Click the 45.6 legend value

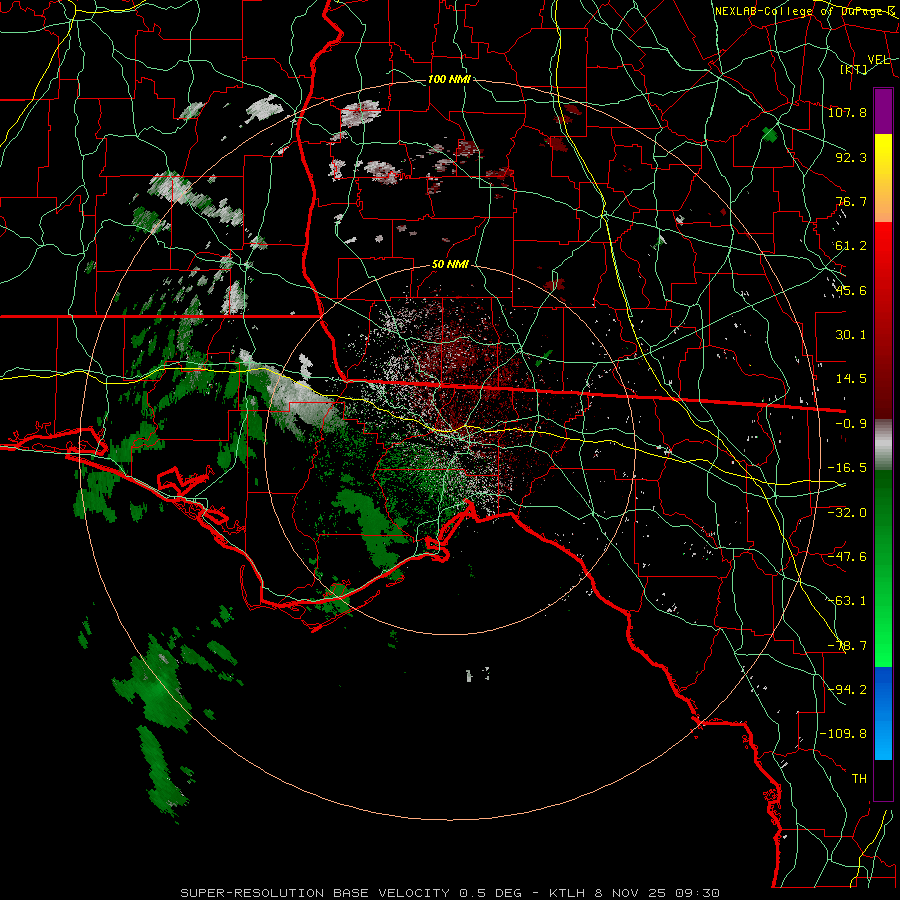click(x=851, y=290)
